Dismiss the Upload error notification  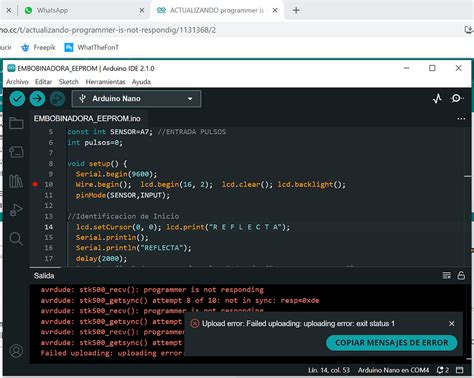(452, 323)
